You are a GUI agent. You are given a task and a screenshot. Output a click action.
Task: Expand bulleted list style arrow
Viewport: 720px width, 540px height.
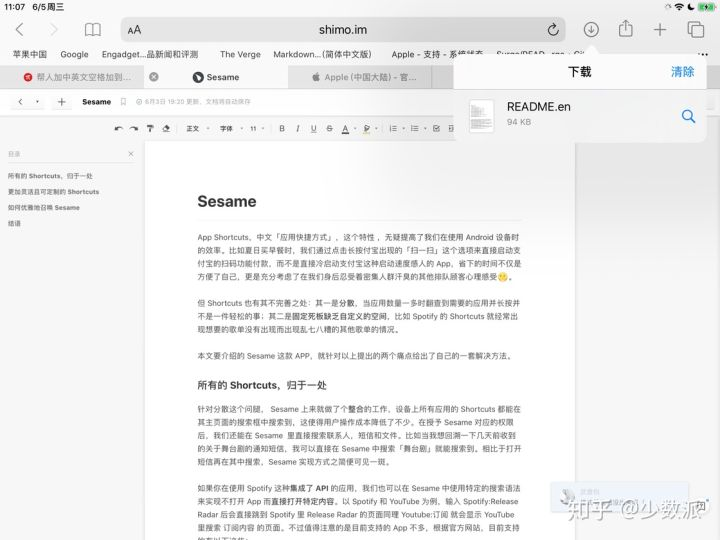click(x=425, y=129)
